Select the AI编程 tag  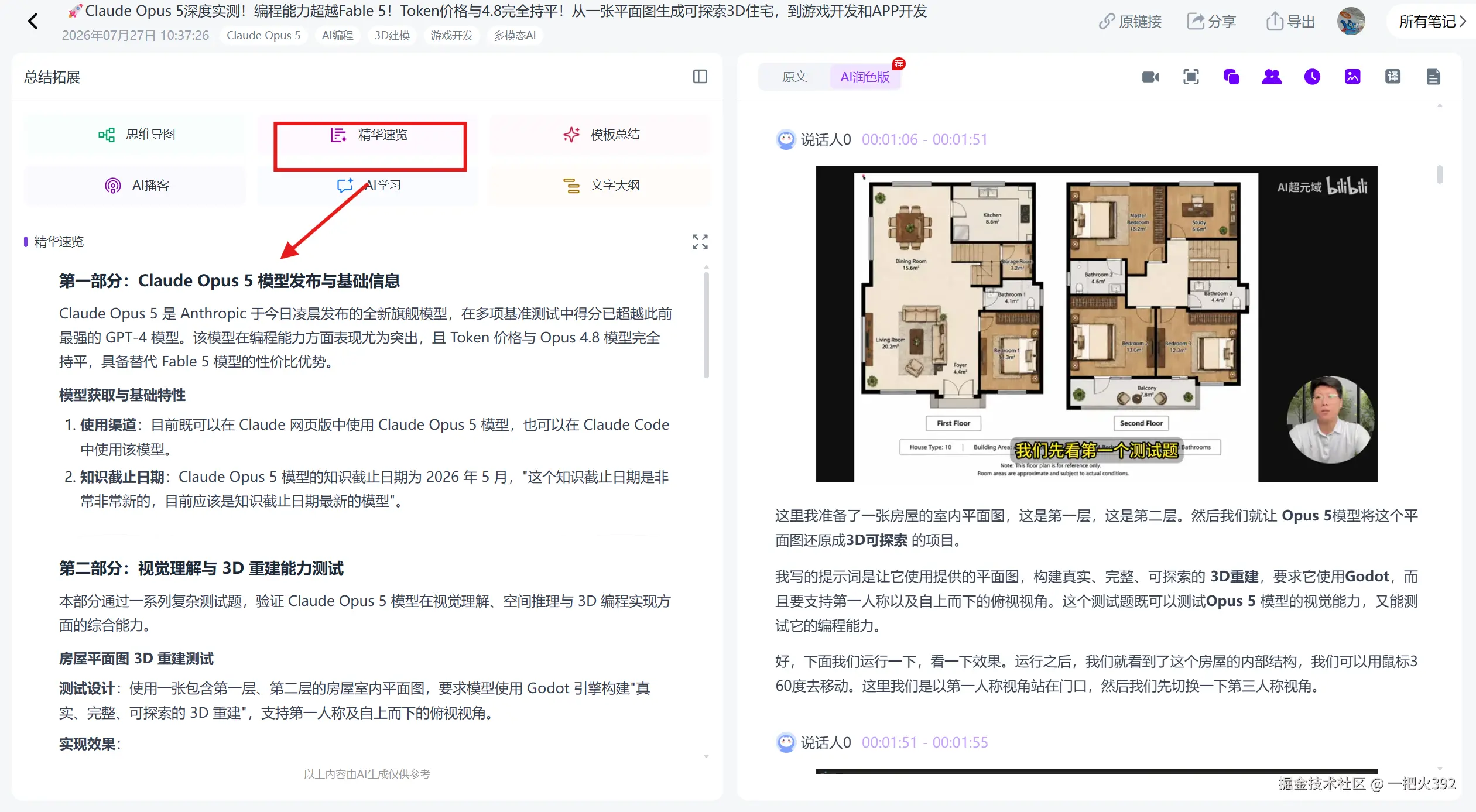(338, 35)
